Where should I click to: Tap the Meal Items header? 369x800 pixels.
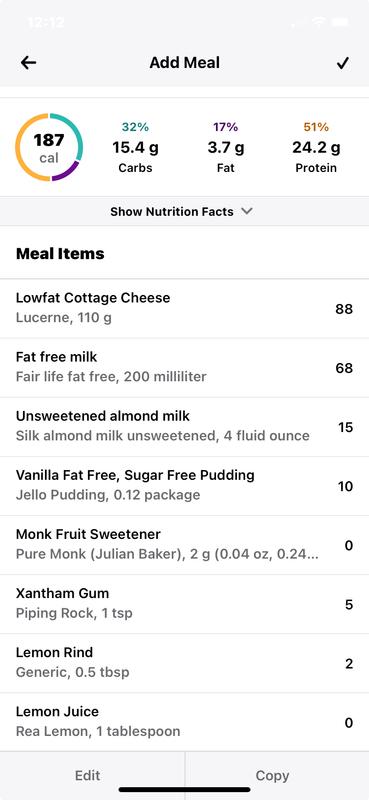pos(60,254)
